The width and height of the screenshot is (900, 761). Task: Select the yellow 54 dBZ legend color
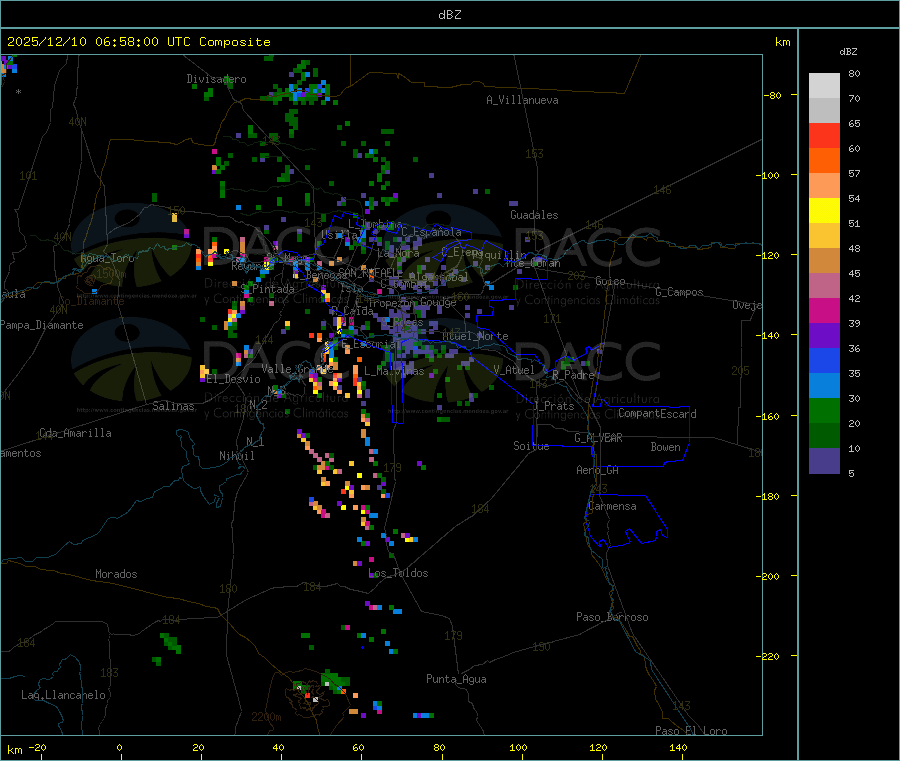824,211
